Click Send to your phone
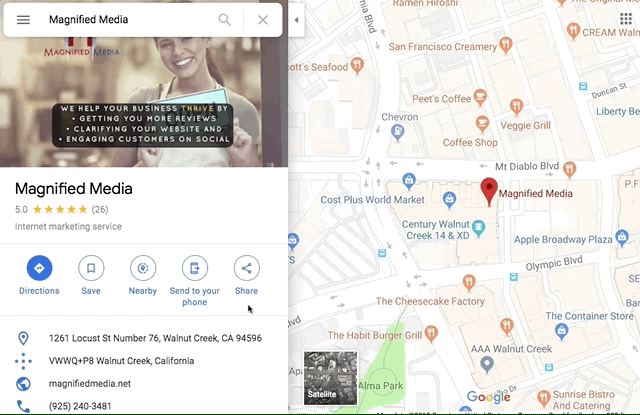This screenshot has width=640, height=415. click(195, 269)
